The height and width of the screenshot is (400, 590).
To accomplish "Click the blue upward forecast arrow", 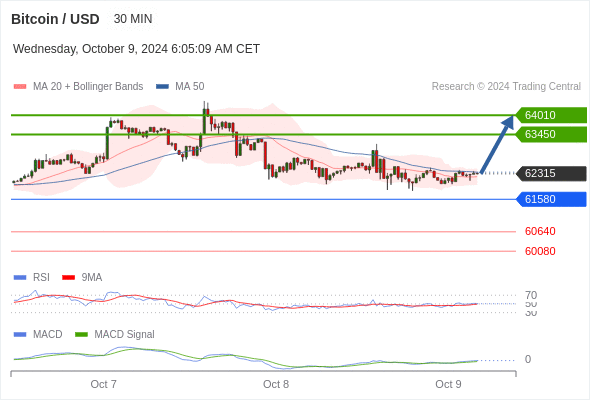I will coord(497,144).
